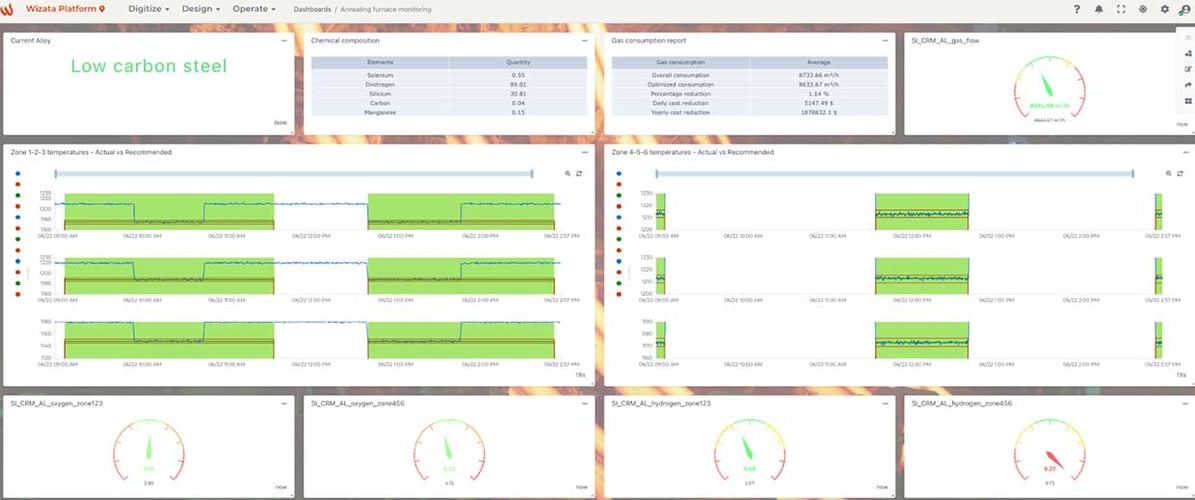Click the grid layout icon in sidebar
The height and width of the screenshot is (500, 1195).
[x=1188, y=101]
